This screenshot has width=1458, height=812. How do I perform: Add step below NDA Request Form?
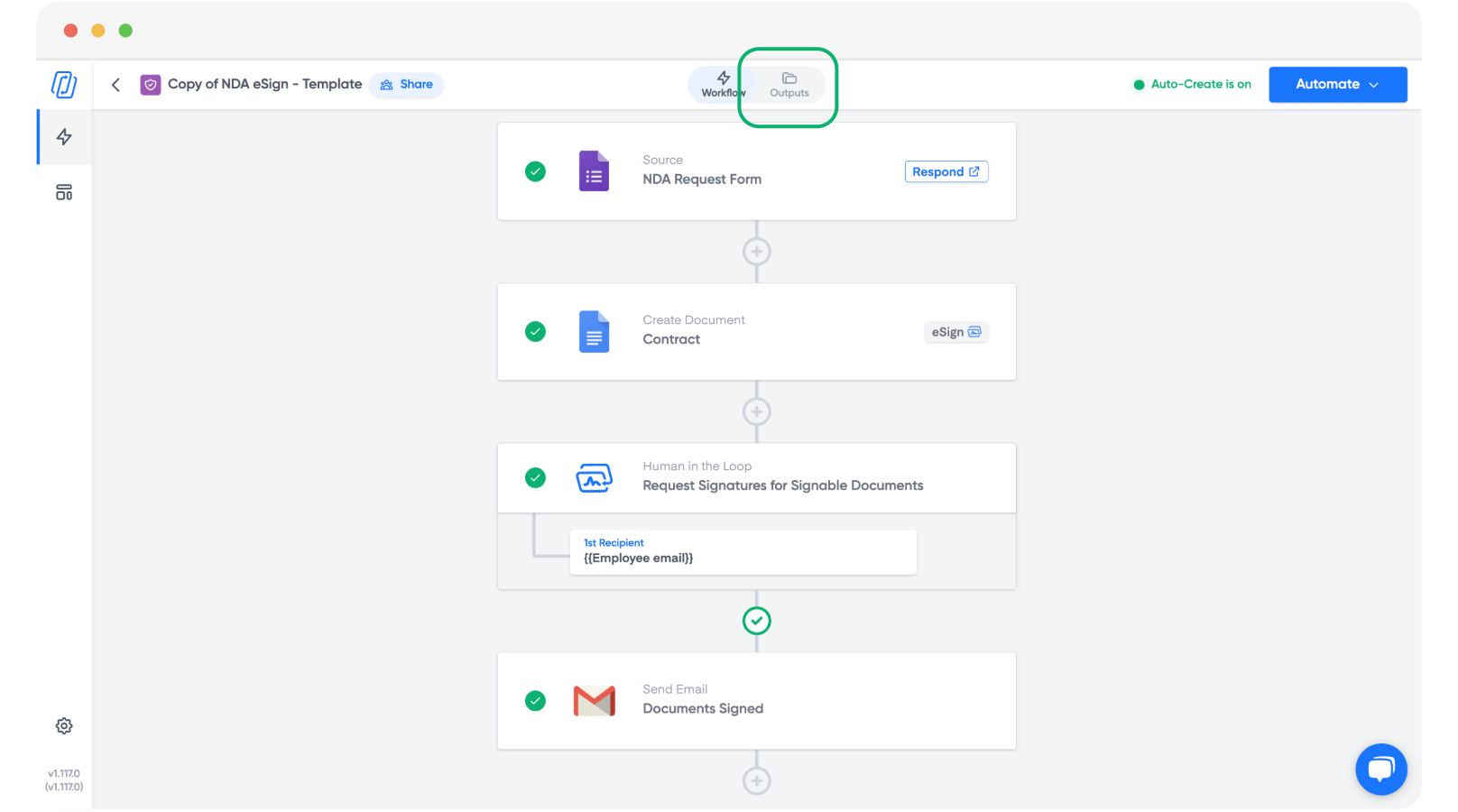(x=756, y=252)
